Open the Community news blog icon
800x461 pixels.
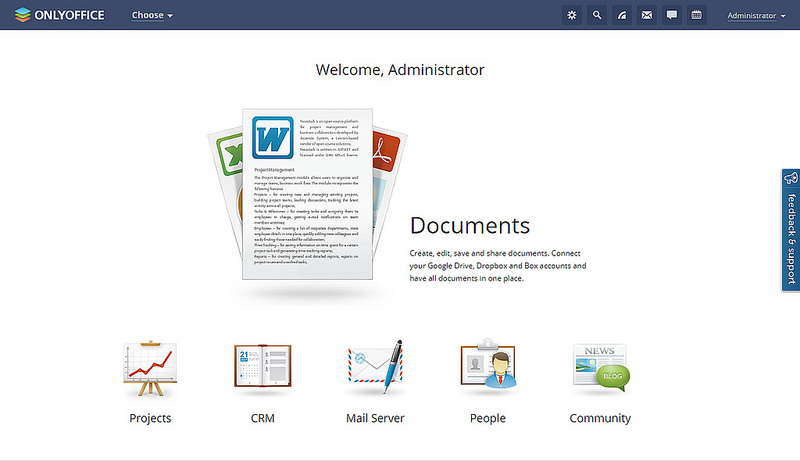600,366
